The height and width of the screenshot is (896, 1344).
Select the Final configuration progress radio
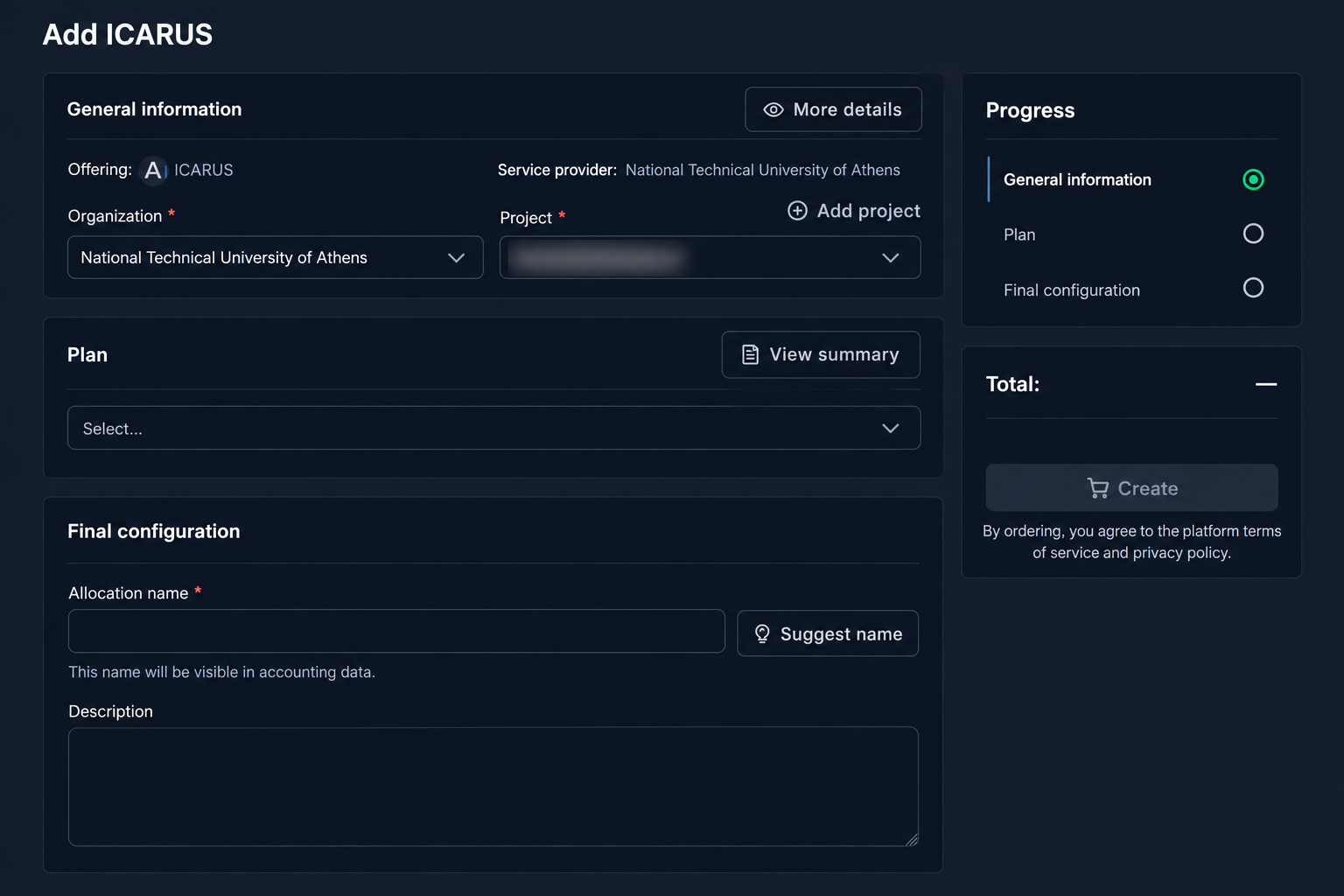(x=1253, y=288)
